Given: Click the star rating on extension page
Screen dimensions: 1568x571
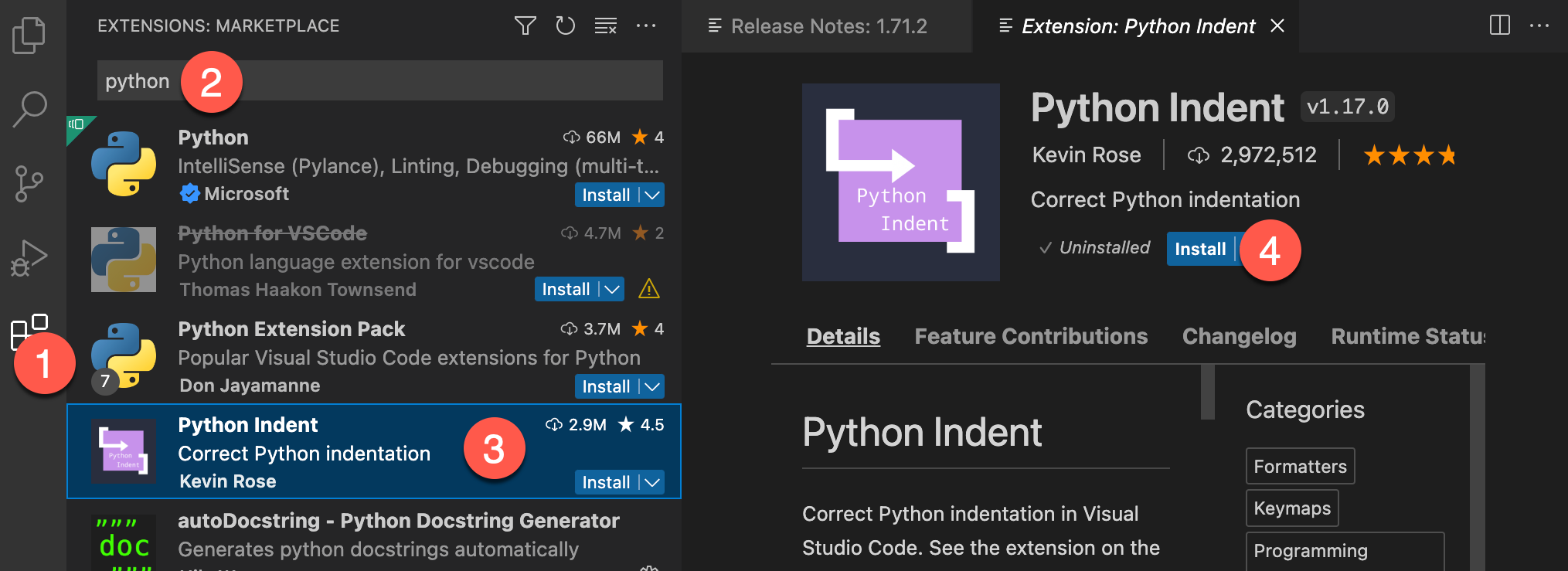Looking at the screenshot, I should point(1410,155).
